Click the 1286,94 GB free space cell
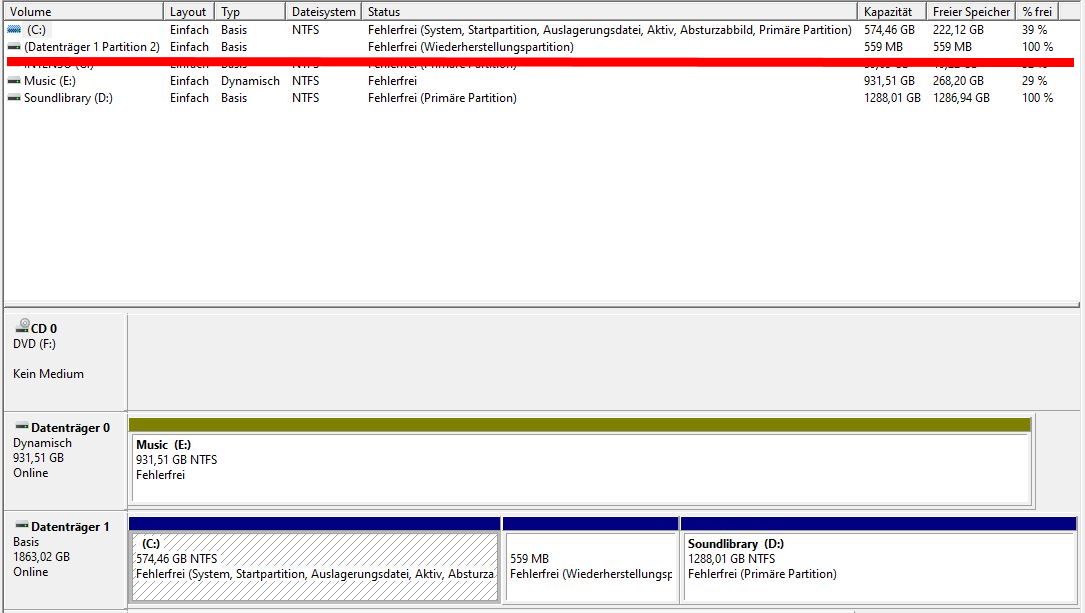 961,98
